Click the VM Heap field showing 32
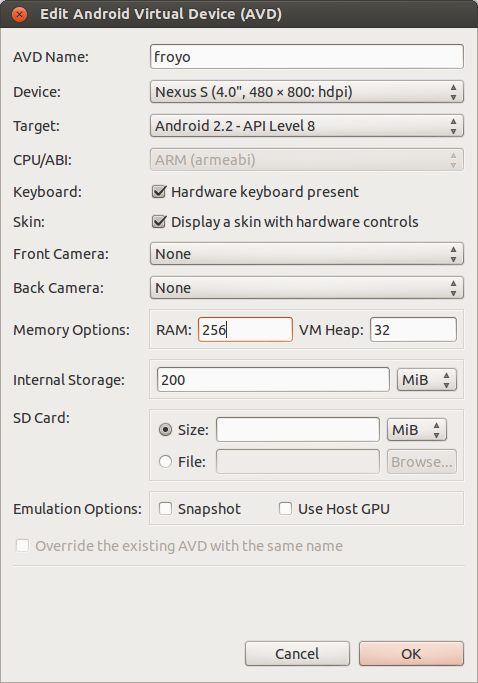478x683 pixels. point(413,330)
